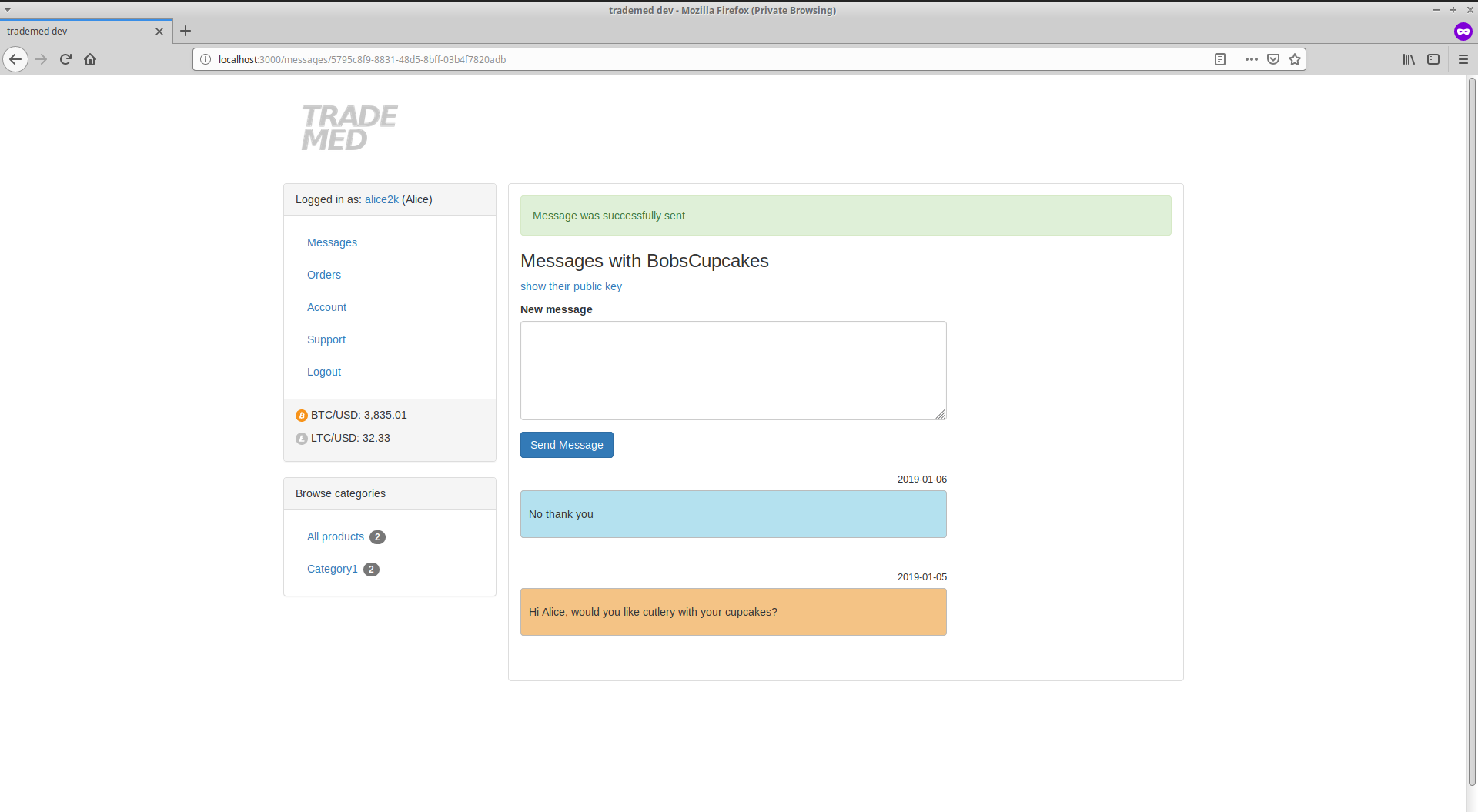Open the Firefox library icon

pyautogui.click(x=1409, y=59)
